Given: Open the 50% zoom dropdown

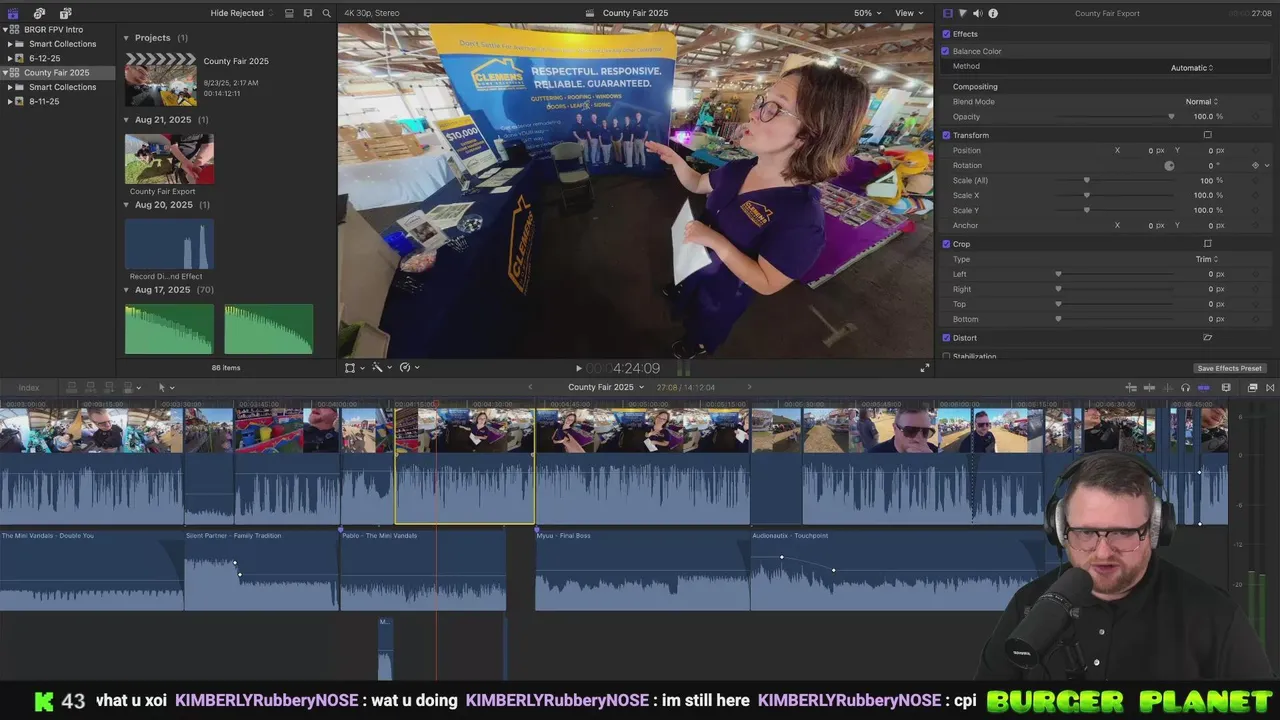Looking at the screenshot, I should pyautogui.click(x=867, y=13).
